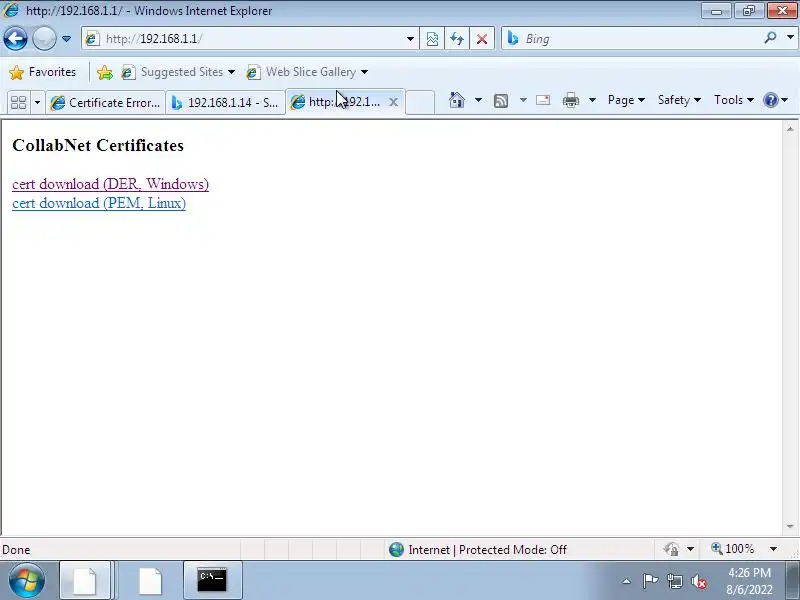The width and height of the screenshot is (800, 600).
Task: Open the Suggested Sites favorites link
Action: tap(178, 72)
